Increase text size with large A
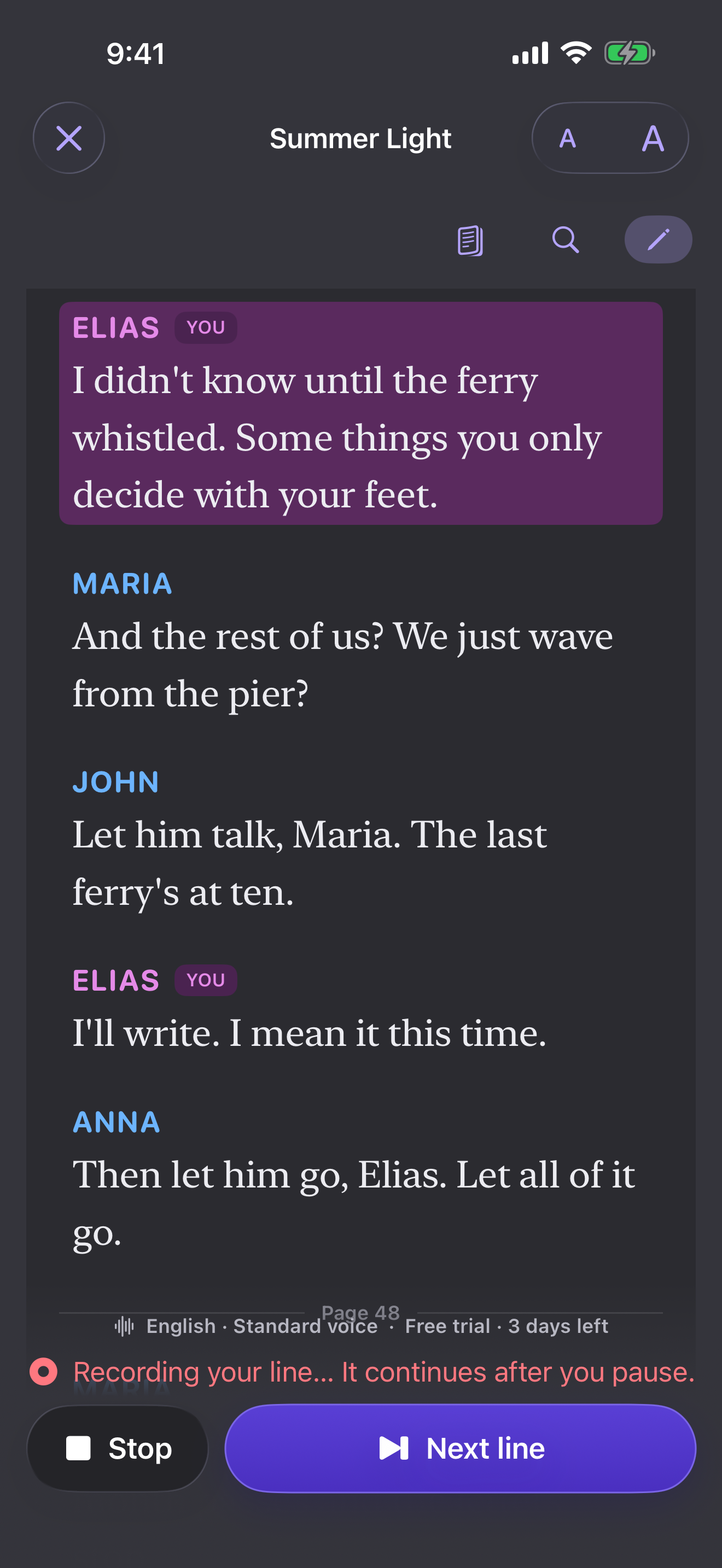The width and height of the screenshot is (722, 1568). (x=653, y=139)
